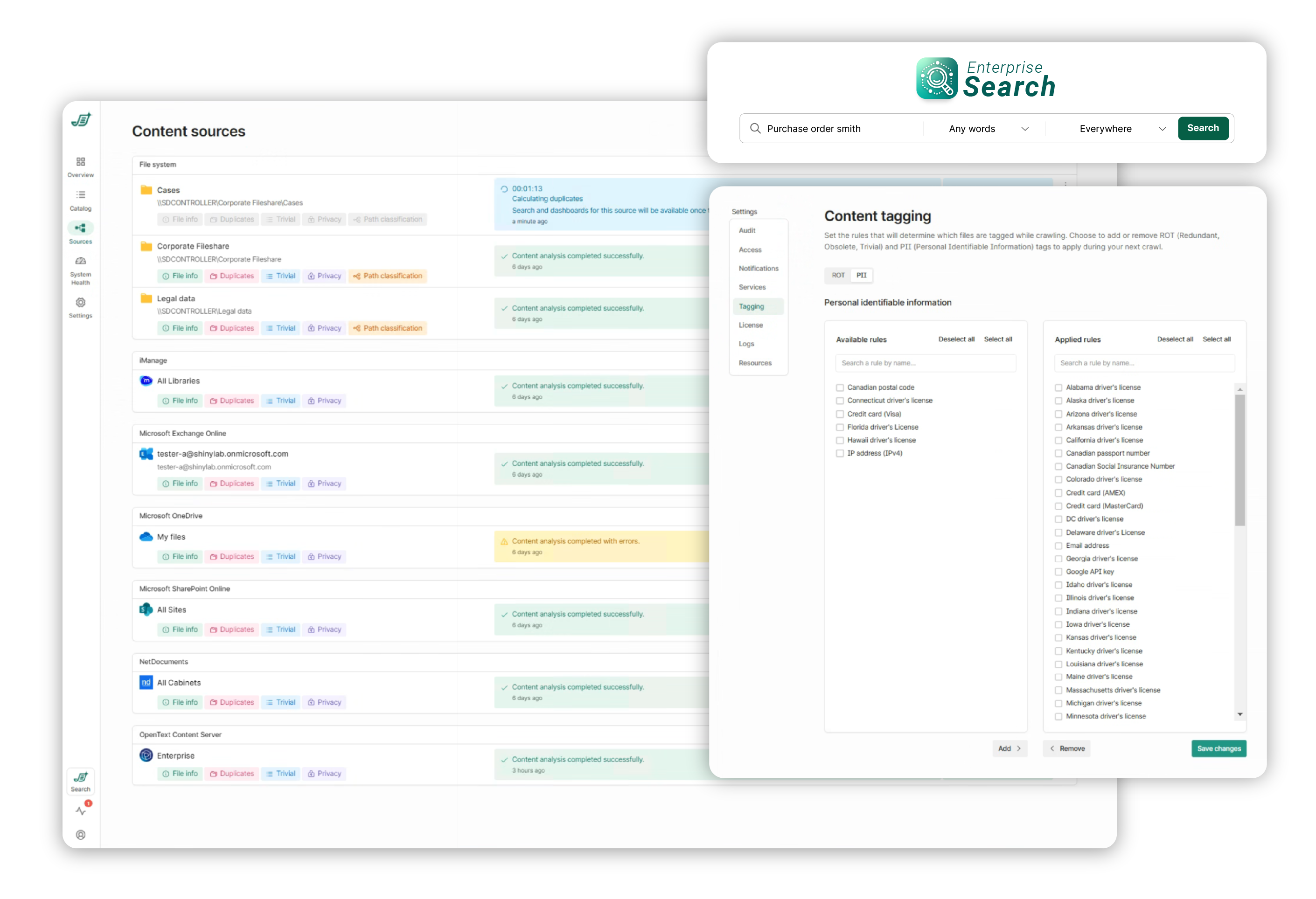Open the user profile icon at sidebar bottom
The image size is (1316, 899).
[x=80, y=835]
